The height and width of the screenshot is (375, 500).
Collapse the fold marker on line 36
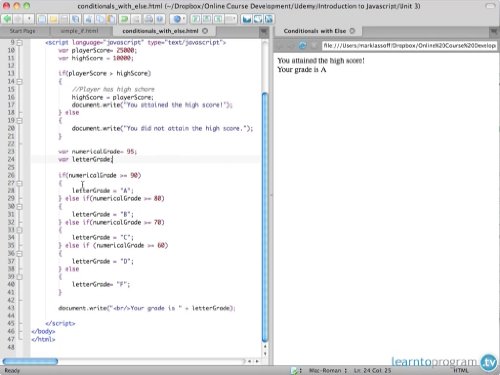[20, 254]
